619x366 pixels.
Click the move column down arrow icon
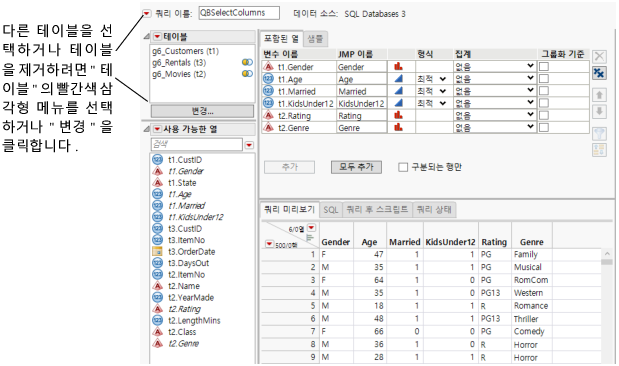[599, 112]
